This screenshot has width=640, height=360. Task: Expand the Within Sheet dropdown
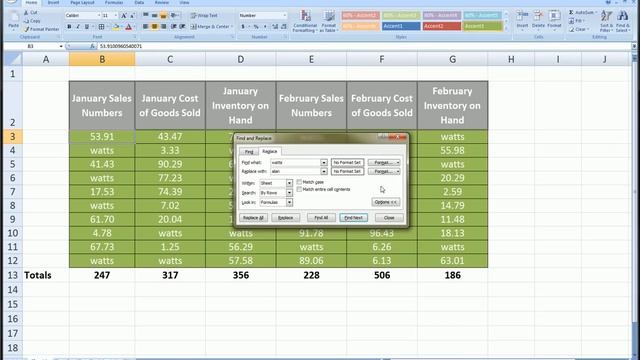point(289,183)
